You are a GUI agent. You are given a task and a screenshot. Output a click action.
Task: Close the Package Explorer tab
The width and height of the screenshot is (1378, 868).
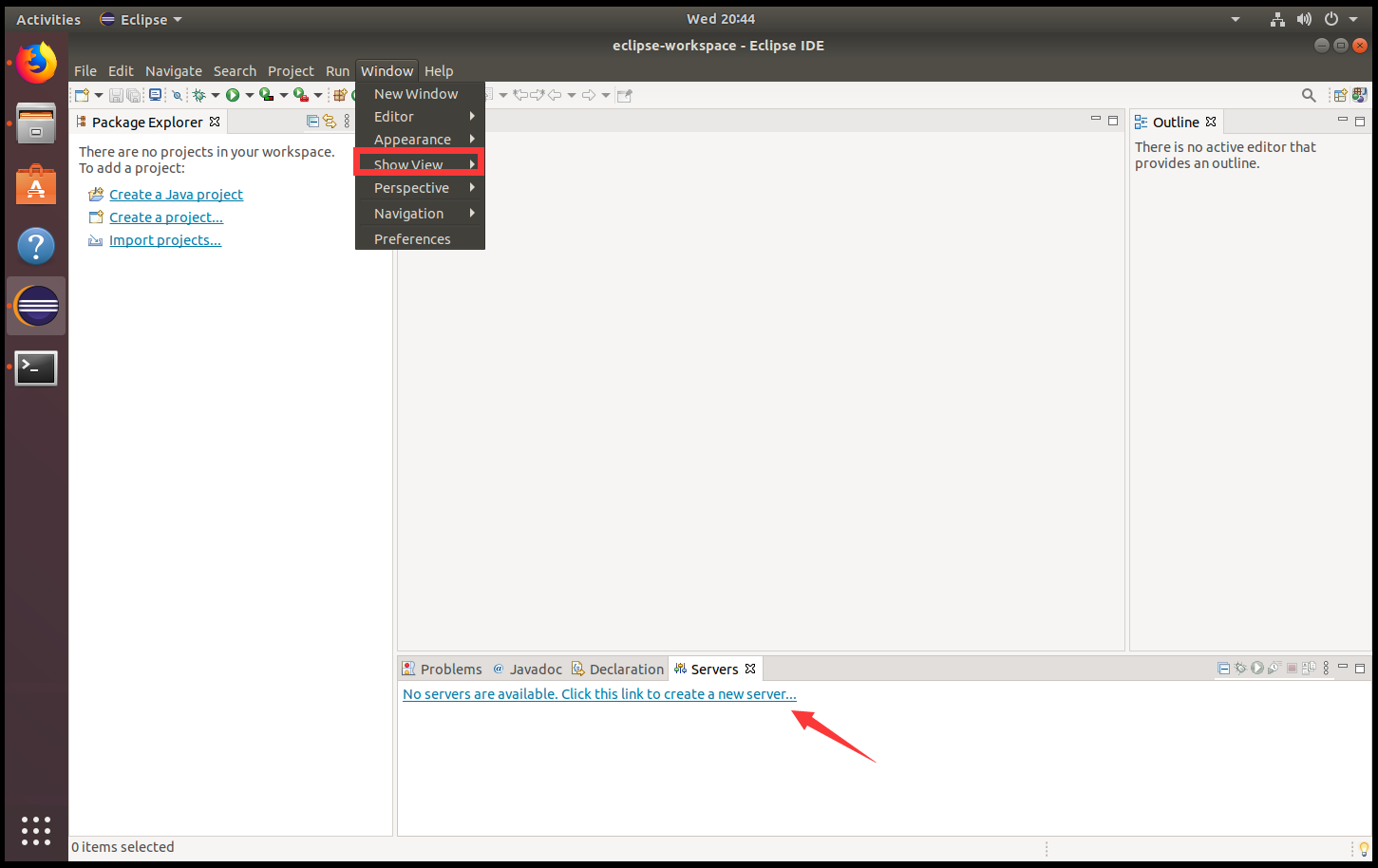tap(215, 122)
